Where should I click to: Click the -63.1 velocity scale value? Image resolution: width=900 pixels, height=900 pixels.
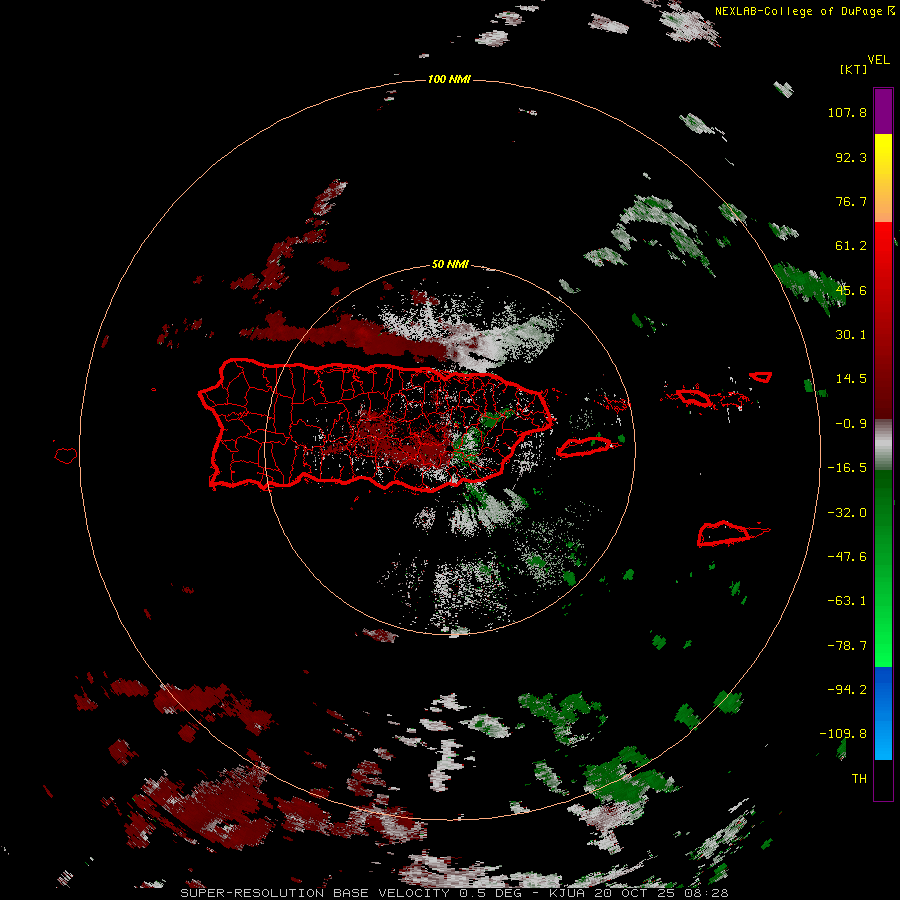pos(847,601)
